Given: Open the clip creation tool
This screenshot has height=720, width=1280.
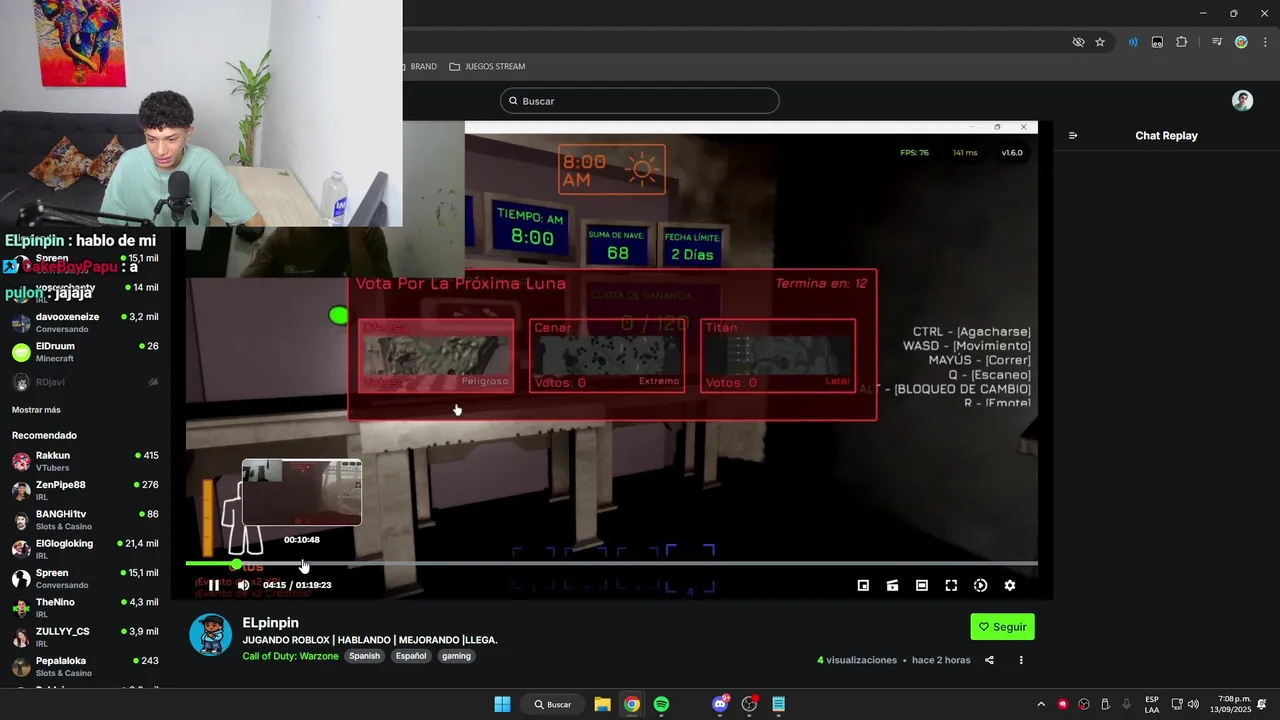Looking at the screenshot, I should pos(892,586).
